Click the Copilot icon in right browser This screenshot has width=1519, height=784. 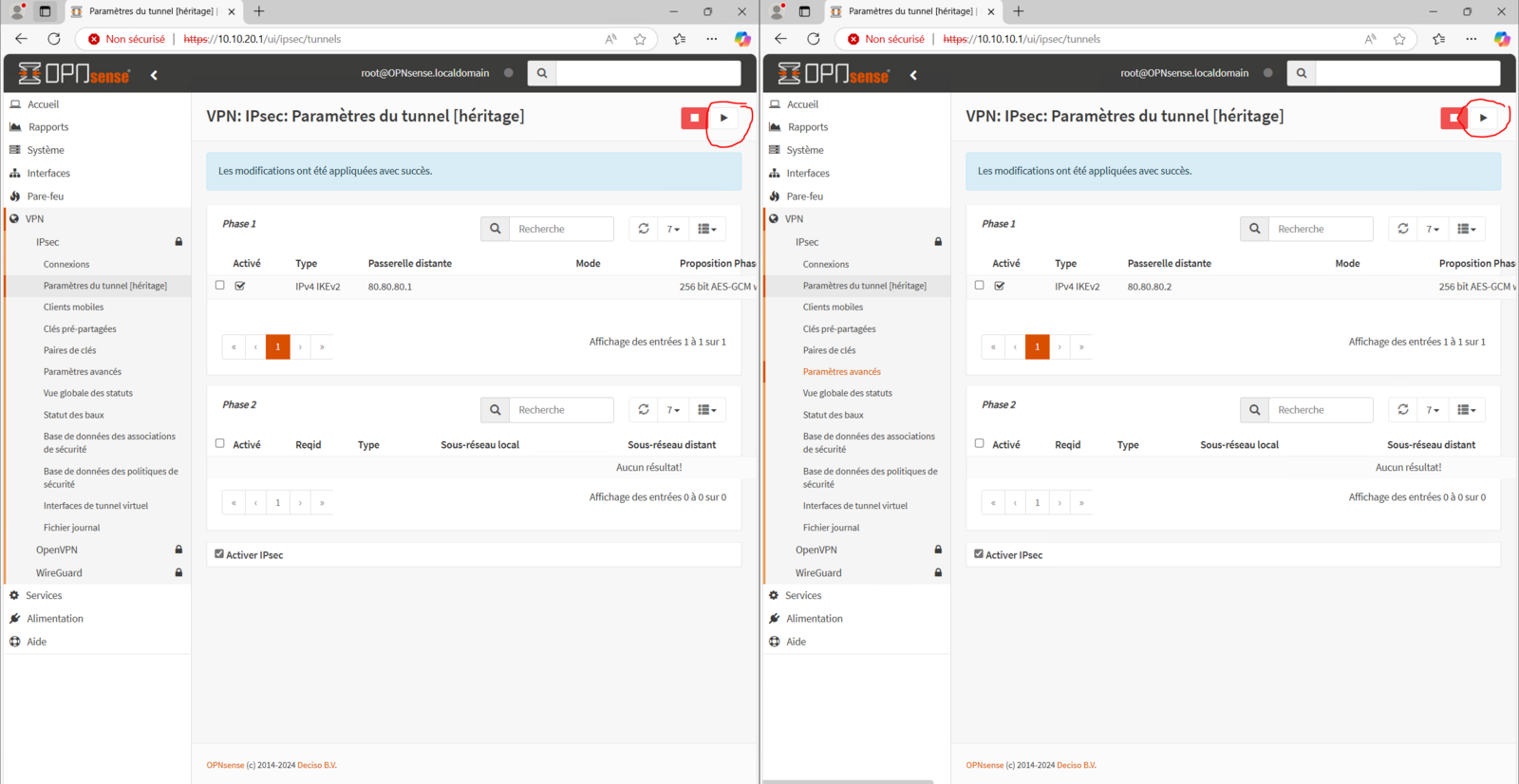(1501, 39)
